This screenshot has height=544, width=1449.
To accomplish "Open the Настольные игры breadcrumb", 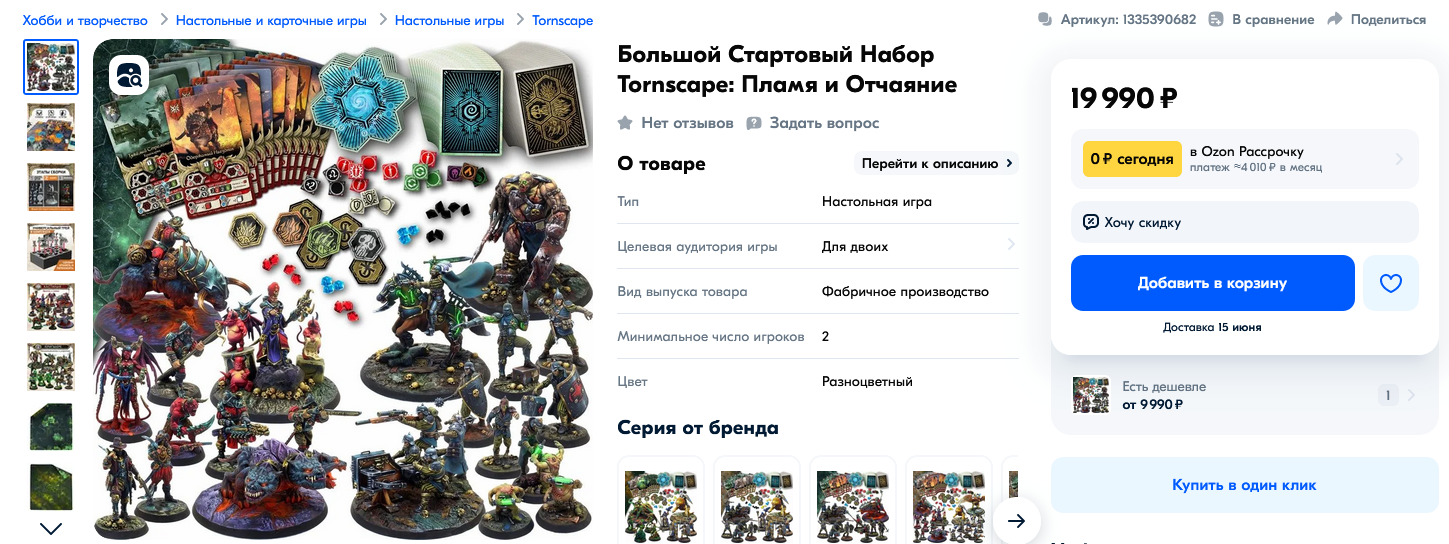I will pyautogui.click(x=449, y=20).
